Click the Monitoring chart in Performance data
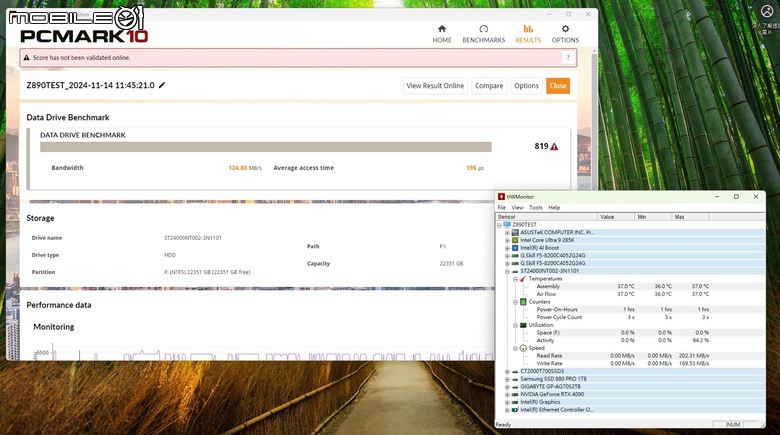This screenshot has height=435, width=780. [x=264, y=353]
